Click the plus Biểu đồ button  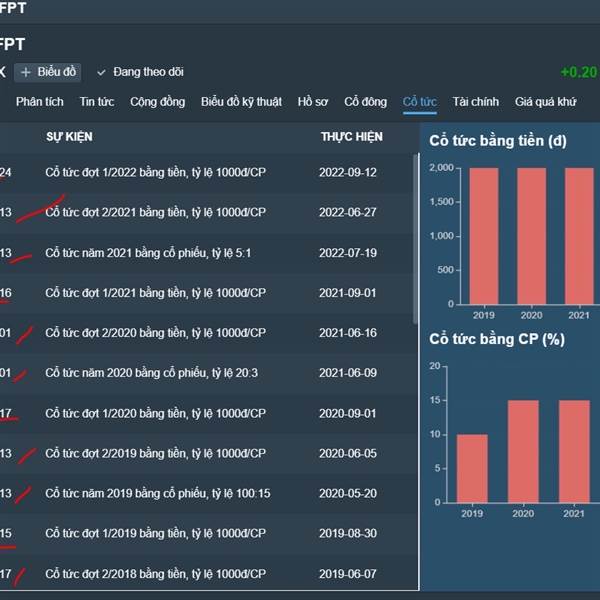click(47, 72)
